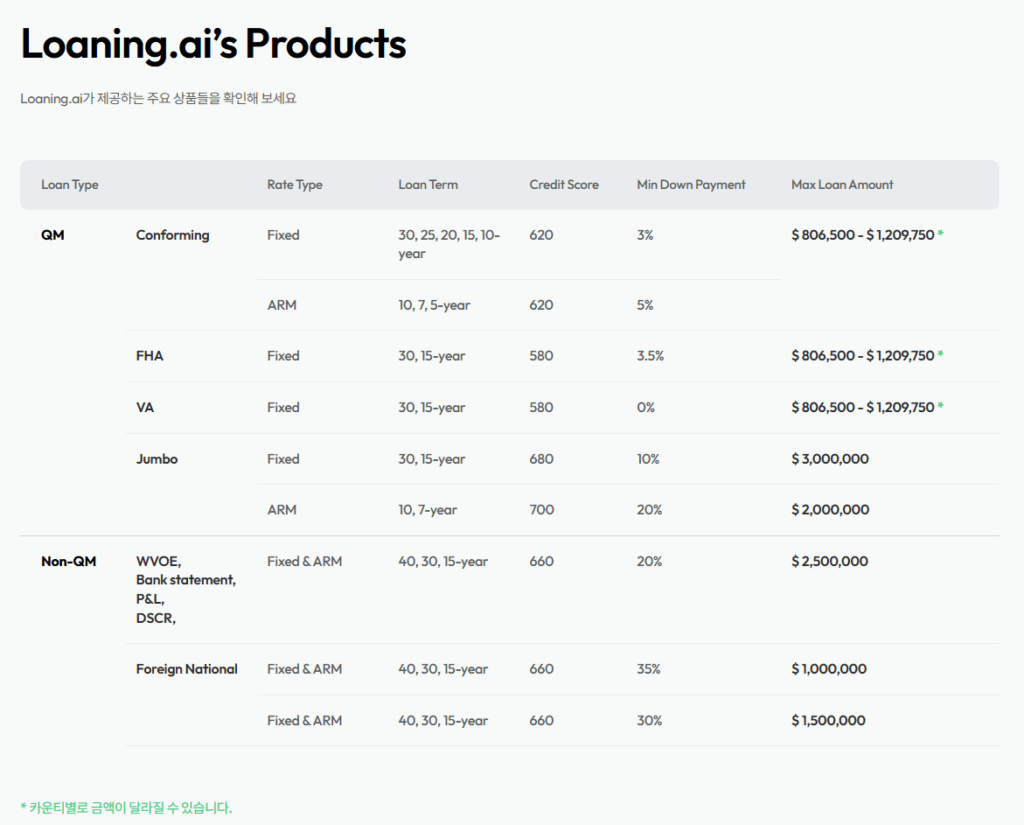Select the "Min Down Payment" column header
The width and height of the screenshot is (1024, 825).
point(691,185)
